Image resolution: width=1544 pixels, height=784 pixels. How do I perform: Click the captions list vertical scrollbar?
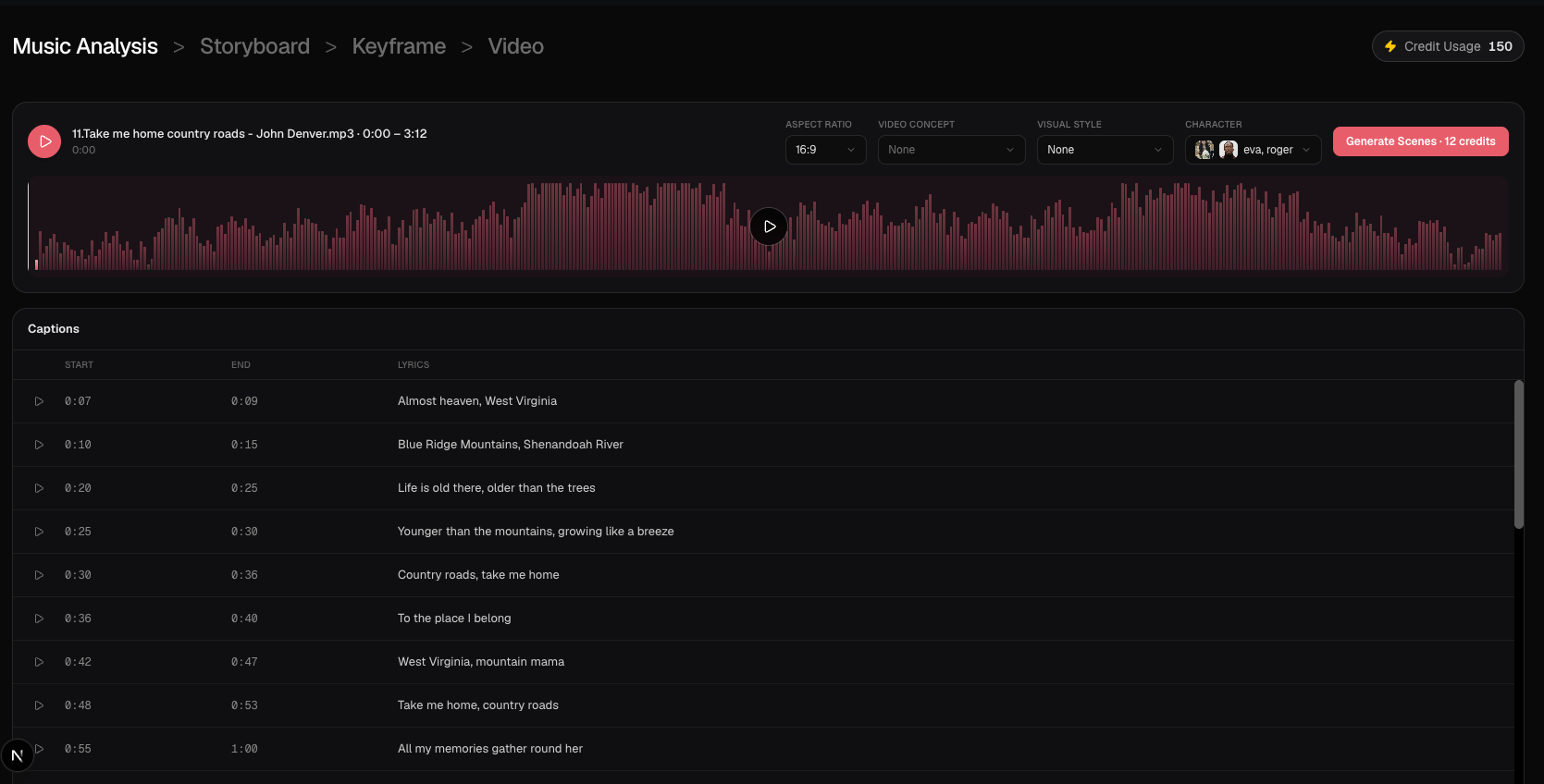pyautogui.click(x=1518, y=454)
